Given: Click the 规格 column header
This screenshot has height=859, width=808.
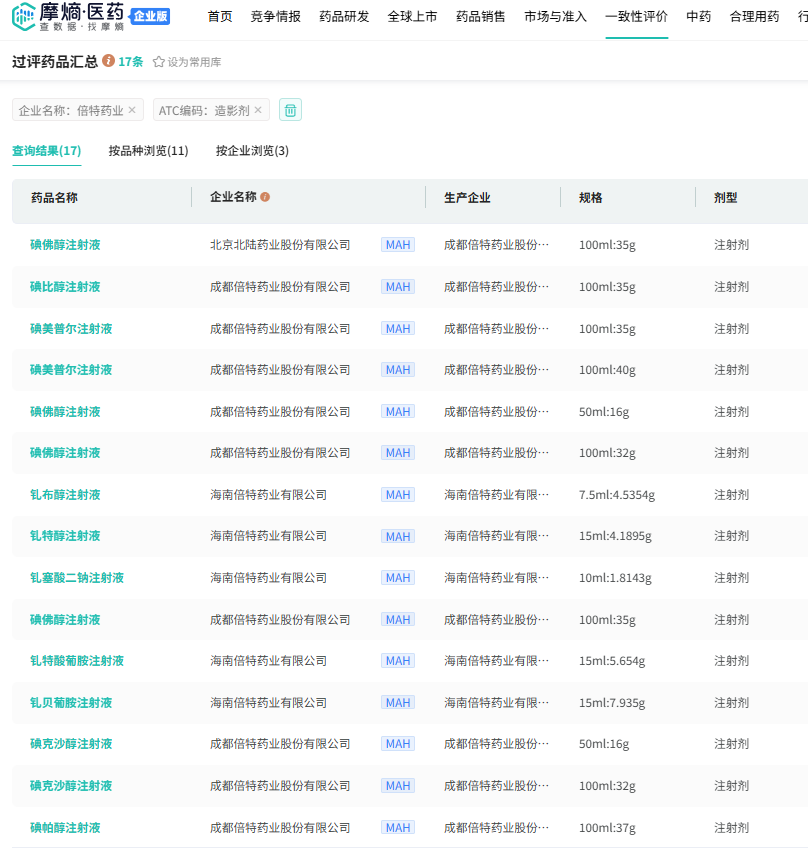Looking at the screenshot, I should pos(591,198).
